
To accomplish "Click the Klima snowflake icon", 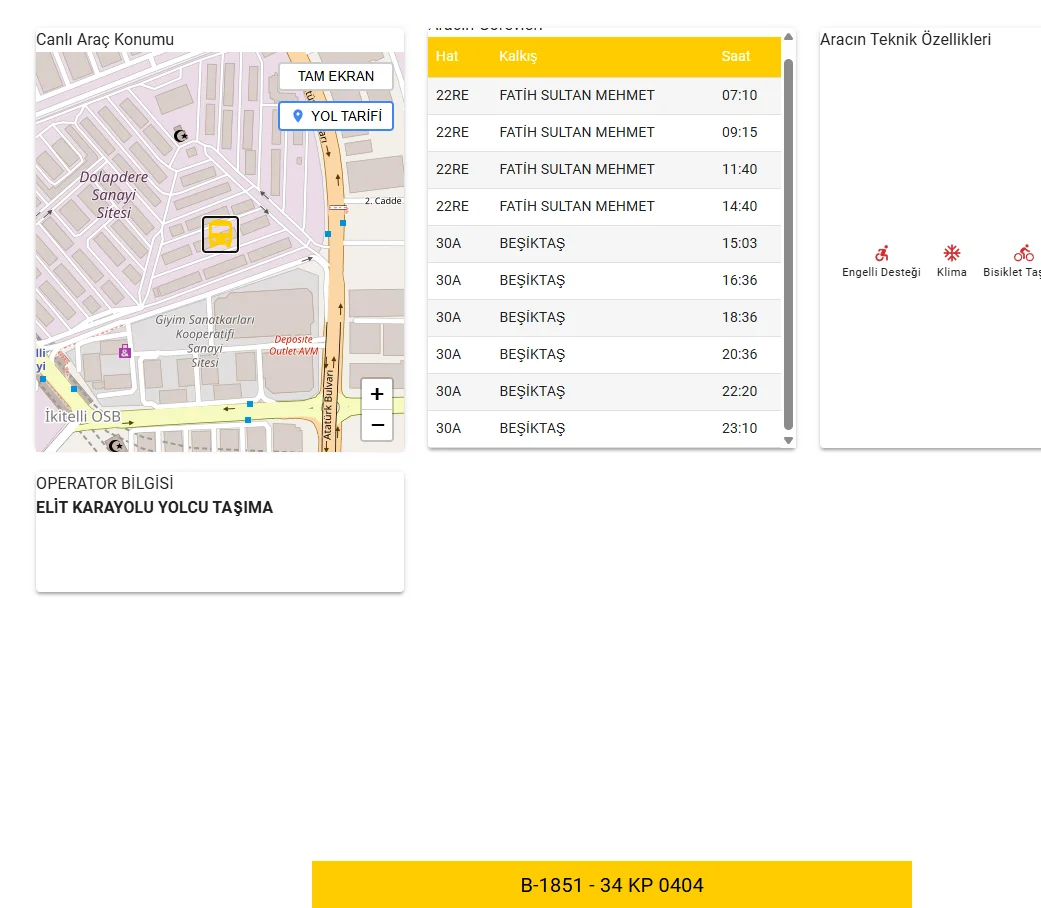I will pos(952,253).
